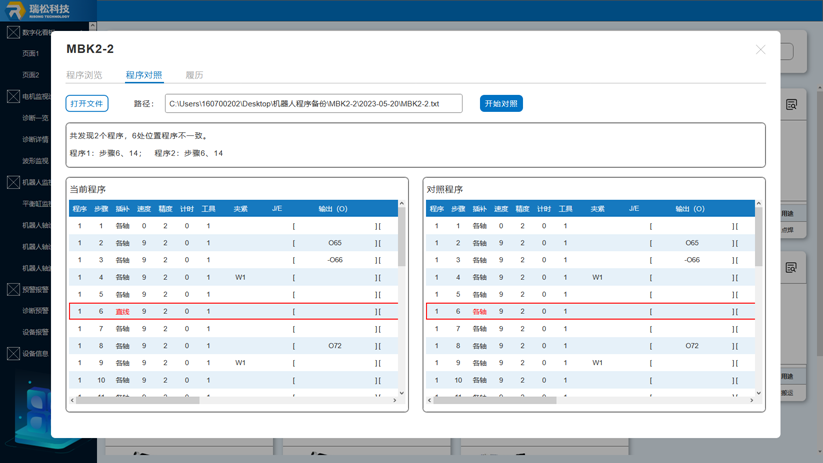
Task: Open the 履历 tab
Action: pos(194,75)
